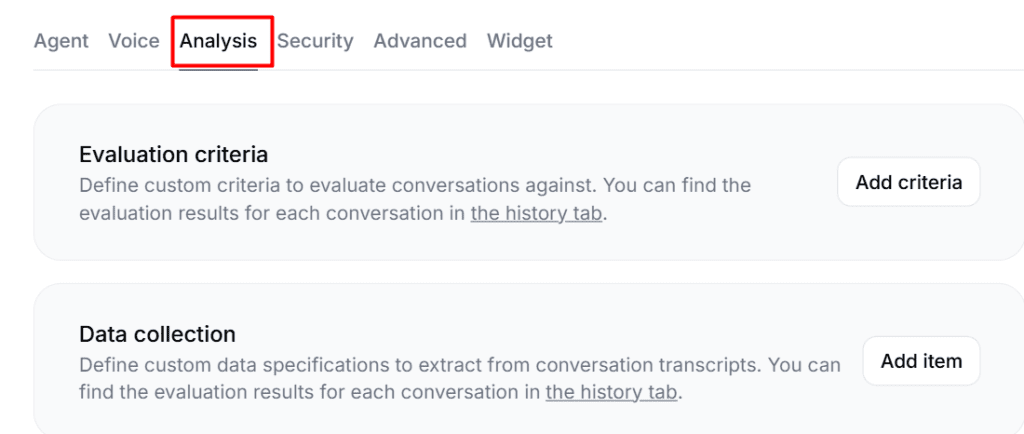The height and width of the screenshot is (434, 1024).
Task: Open the Advanced tab
Action: coord(420,41)
